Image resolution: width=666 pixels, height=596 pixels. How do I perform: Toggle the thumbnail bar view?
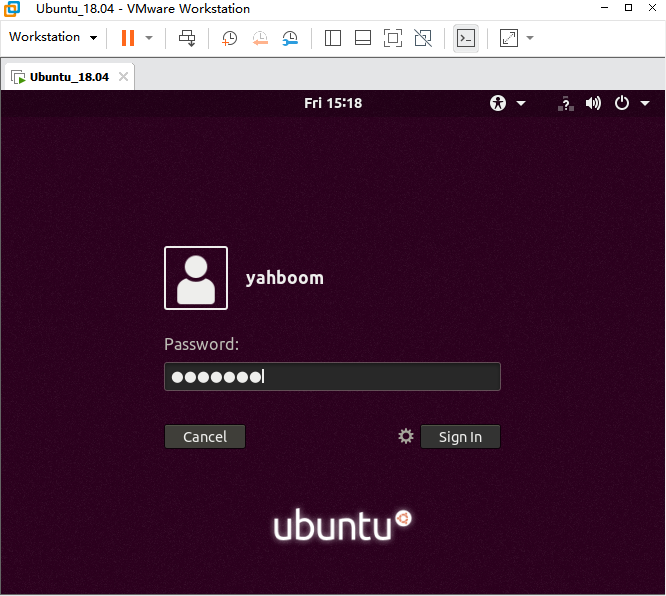tap(363, 38)
